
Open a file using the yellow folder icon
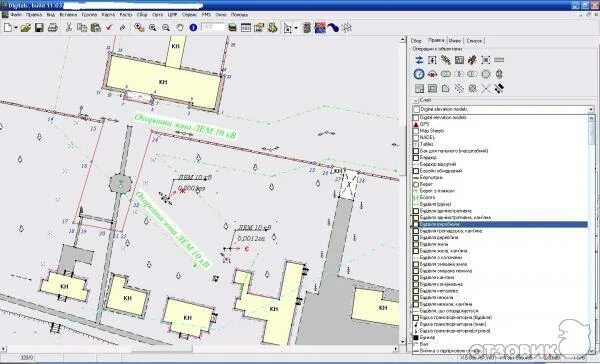[26, 28]
